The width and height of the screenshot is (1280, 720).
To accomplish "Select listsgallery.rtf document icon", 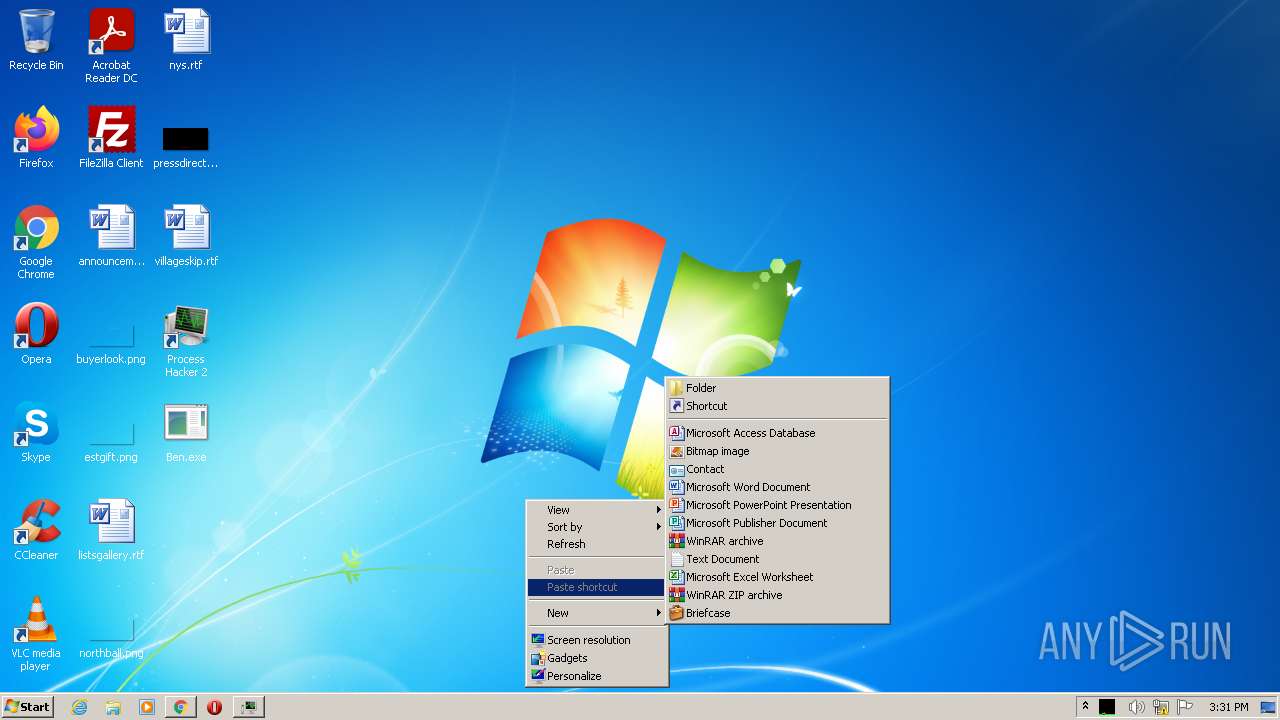I will click(x=111, y=530).
